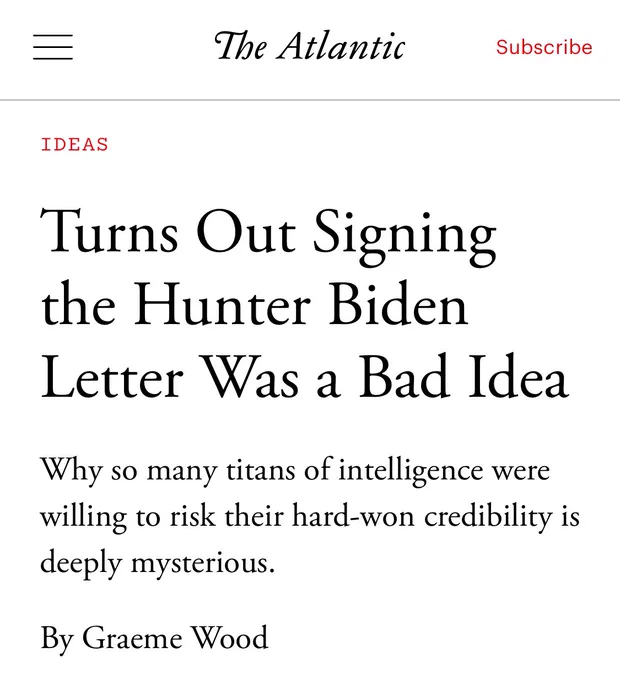Visit author Graeme Wood's page

pos(175,637)
